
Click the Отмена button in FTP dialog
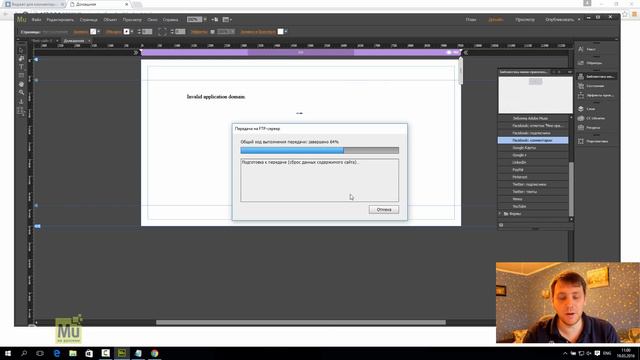(x=384, y=209)
